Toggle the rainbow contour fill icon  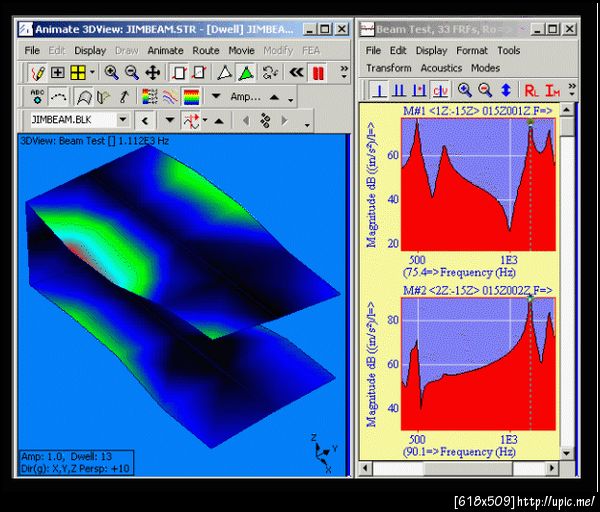[191, 96]
